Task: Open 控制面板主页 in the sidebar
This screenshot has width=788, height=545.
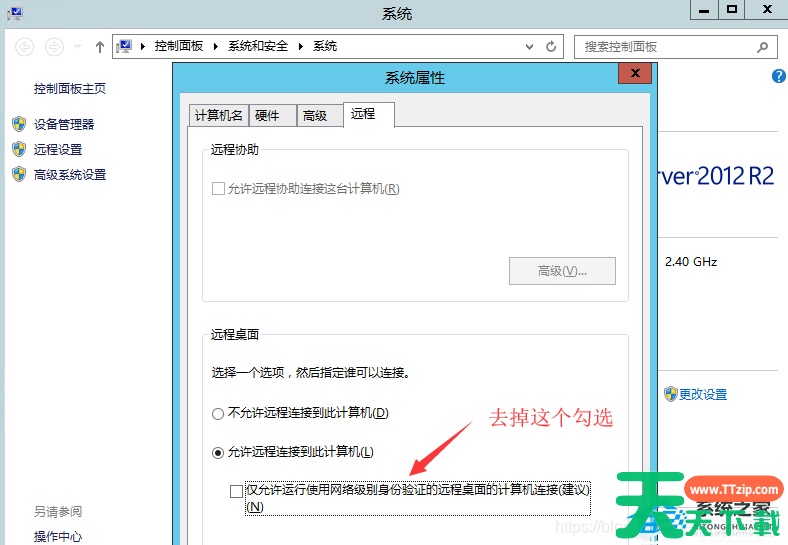Action: (x=70, y=89)
